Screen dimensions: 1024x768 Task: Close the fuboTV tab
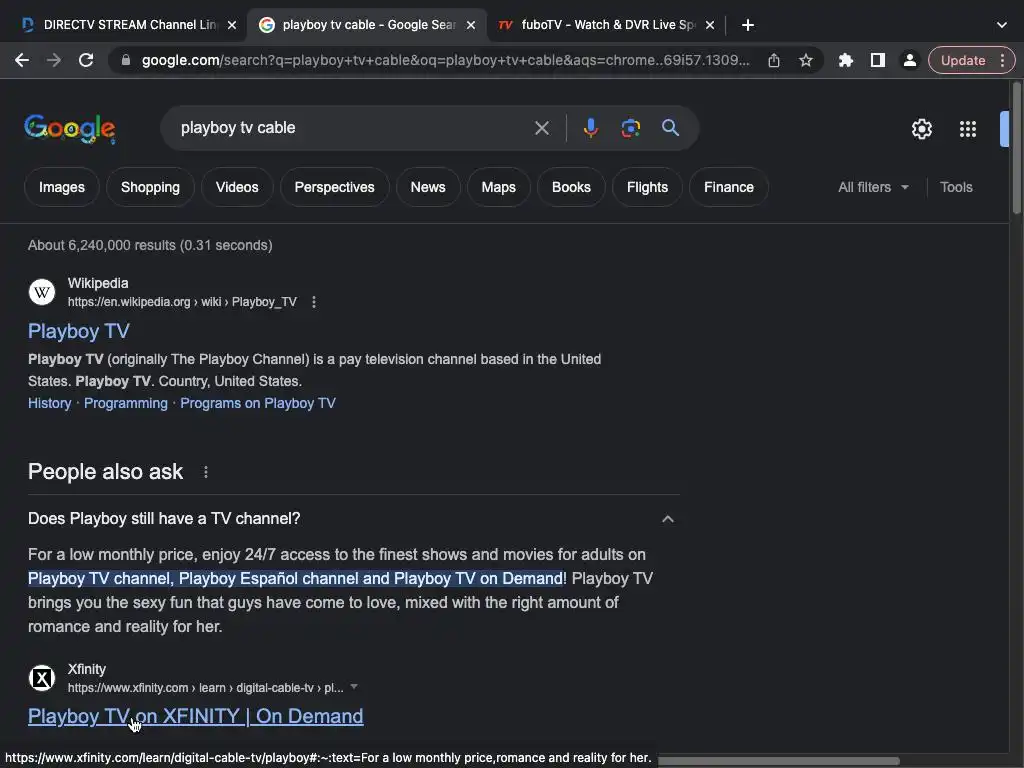coord(710,25)
